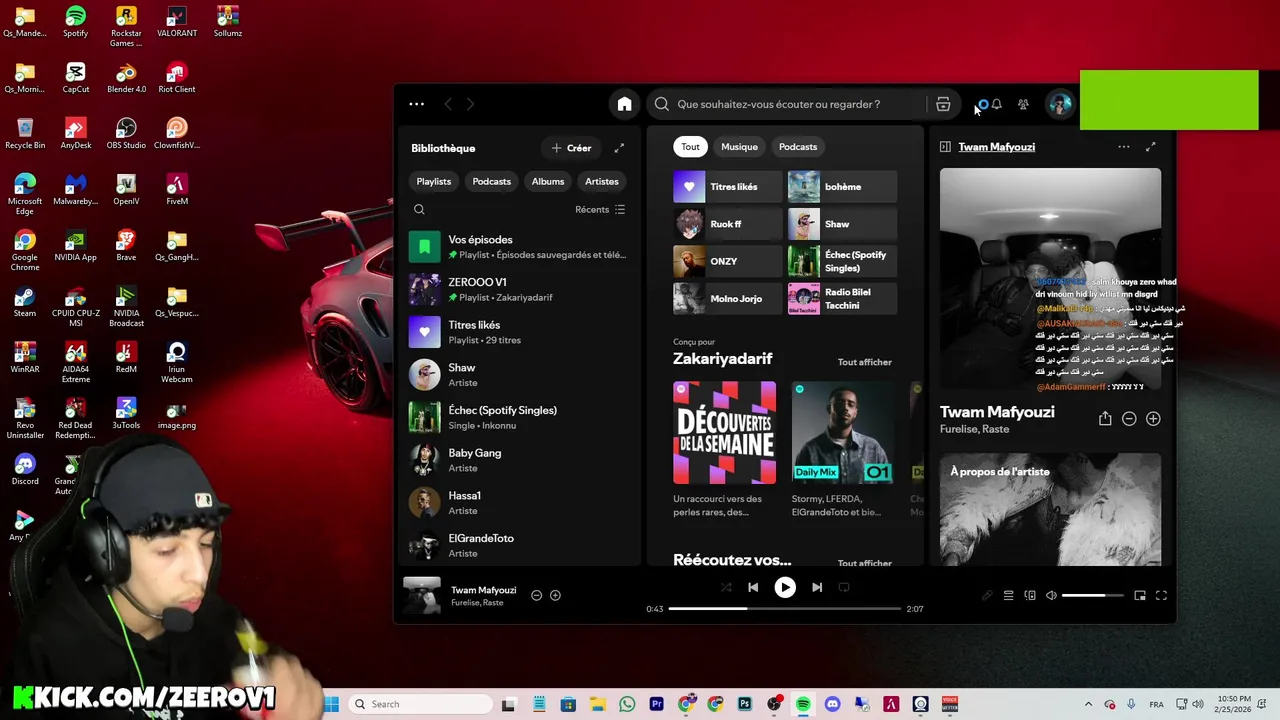Image resolution: width=1280 pixels, height=720 pixels.
Task: Mute the volume speaker icon
Action: [x=1051, y=595]
